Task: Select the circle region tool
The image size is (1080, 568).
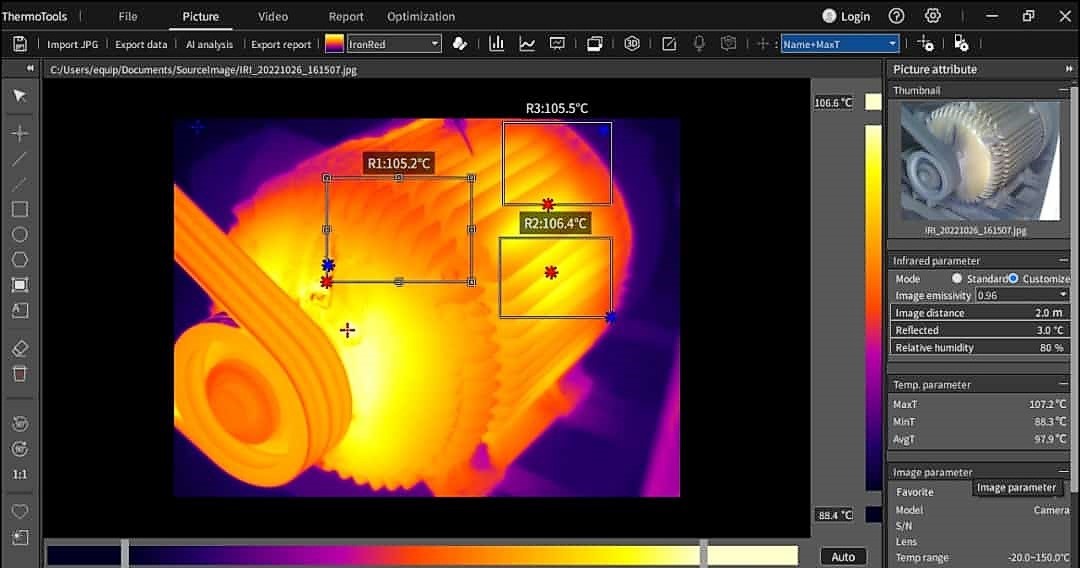Action: 19,234
